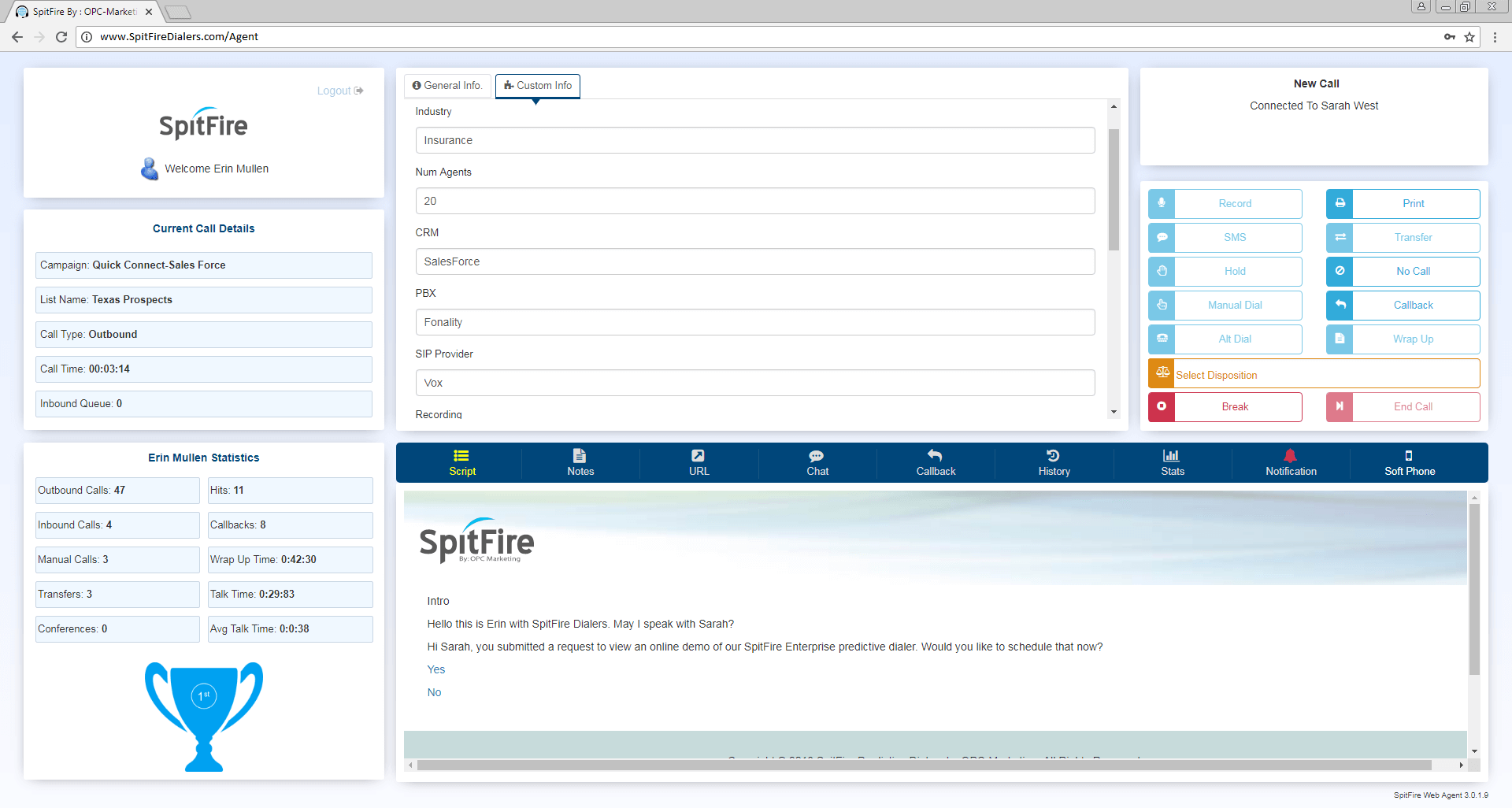Click the first place trophy icon

click(204, 717)
